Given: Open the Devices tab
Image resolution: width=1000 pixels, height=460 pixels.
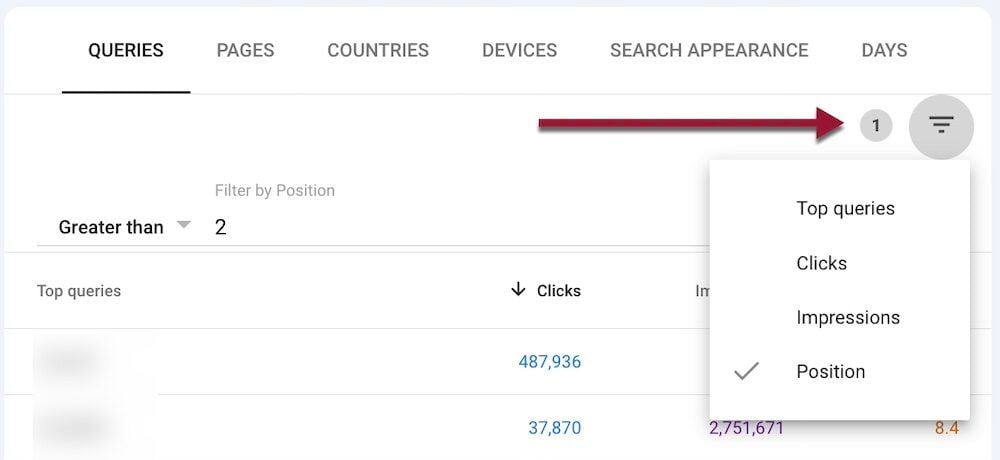Looking at the screenshot, I should pos(519,50).
